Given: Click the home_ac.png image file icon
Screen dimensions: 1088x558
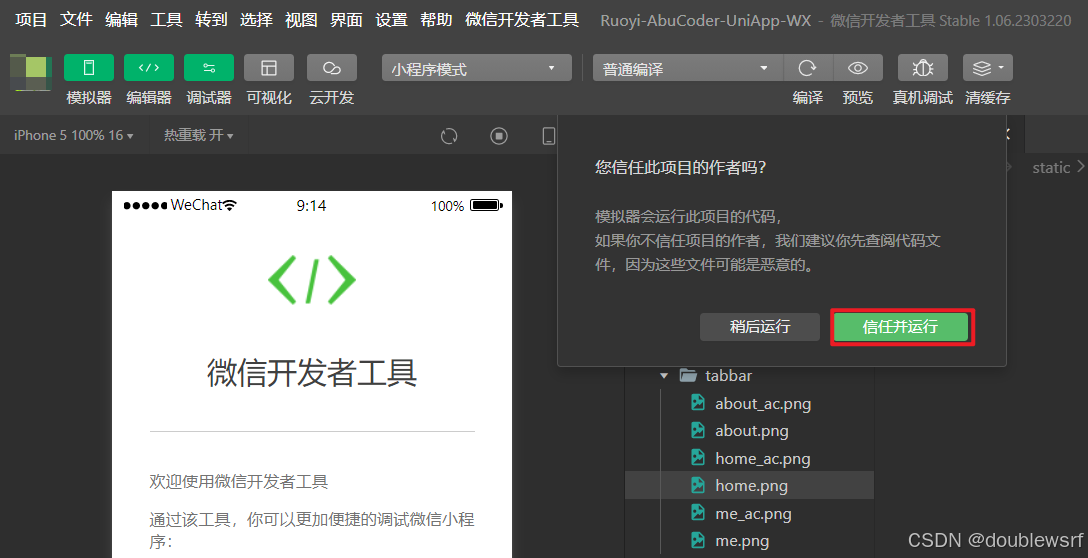Looking at the screenshot, I should point(698,457).
